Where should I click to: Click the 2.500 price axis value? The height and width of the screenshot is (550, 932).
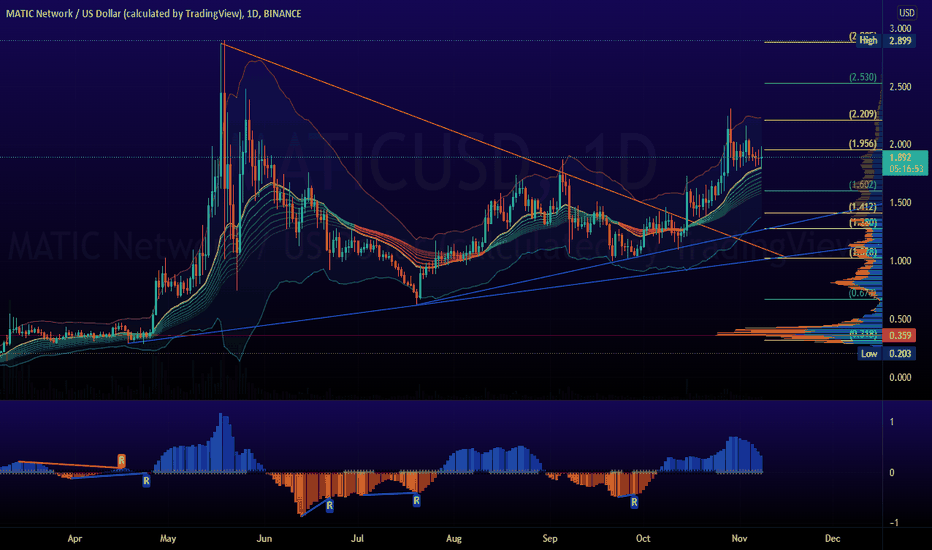[x=900, y=87]
